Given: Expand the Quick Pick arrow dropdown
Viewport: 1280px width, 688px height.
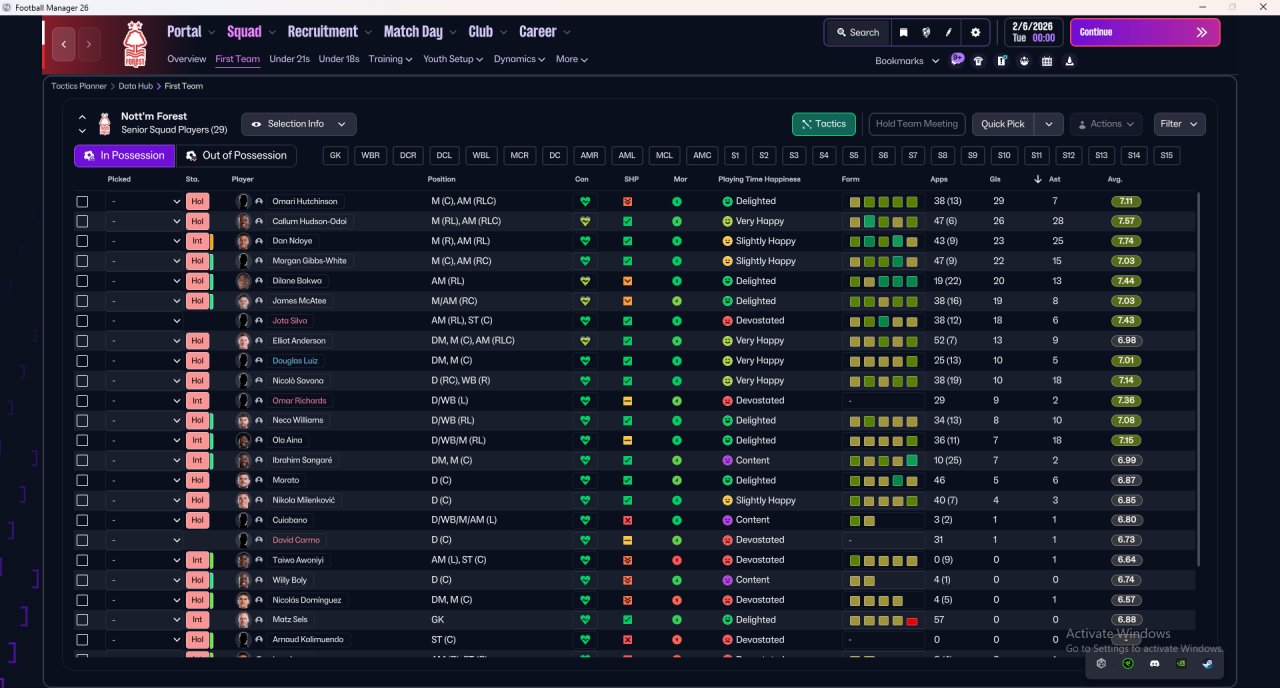Looking at the screenshot, I should (1048, 124).
